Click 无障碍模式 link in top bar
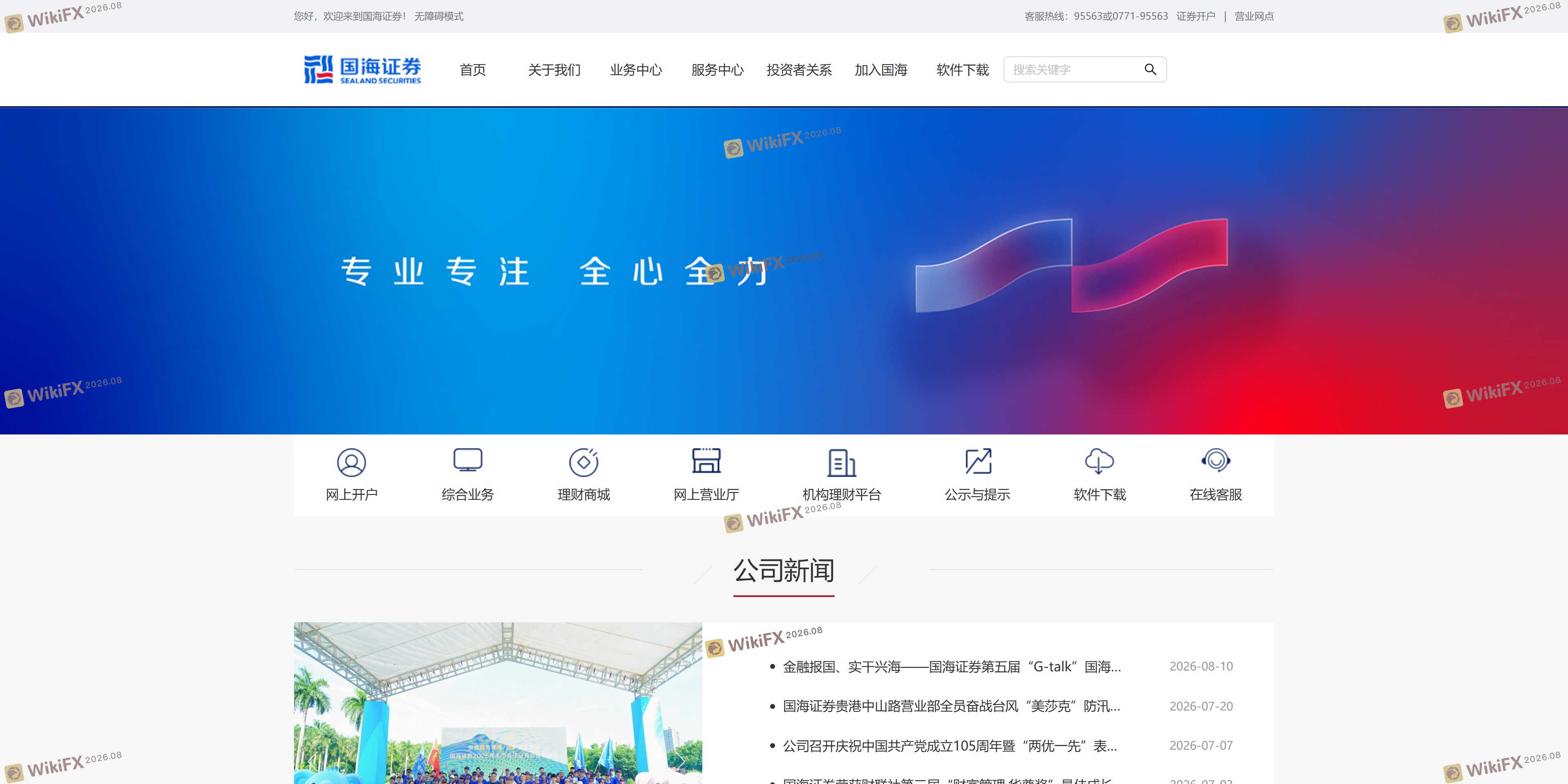1568x784 pixels. click(439, 16)
